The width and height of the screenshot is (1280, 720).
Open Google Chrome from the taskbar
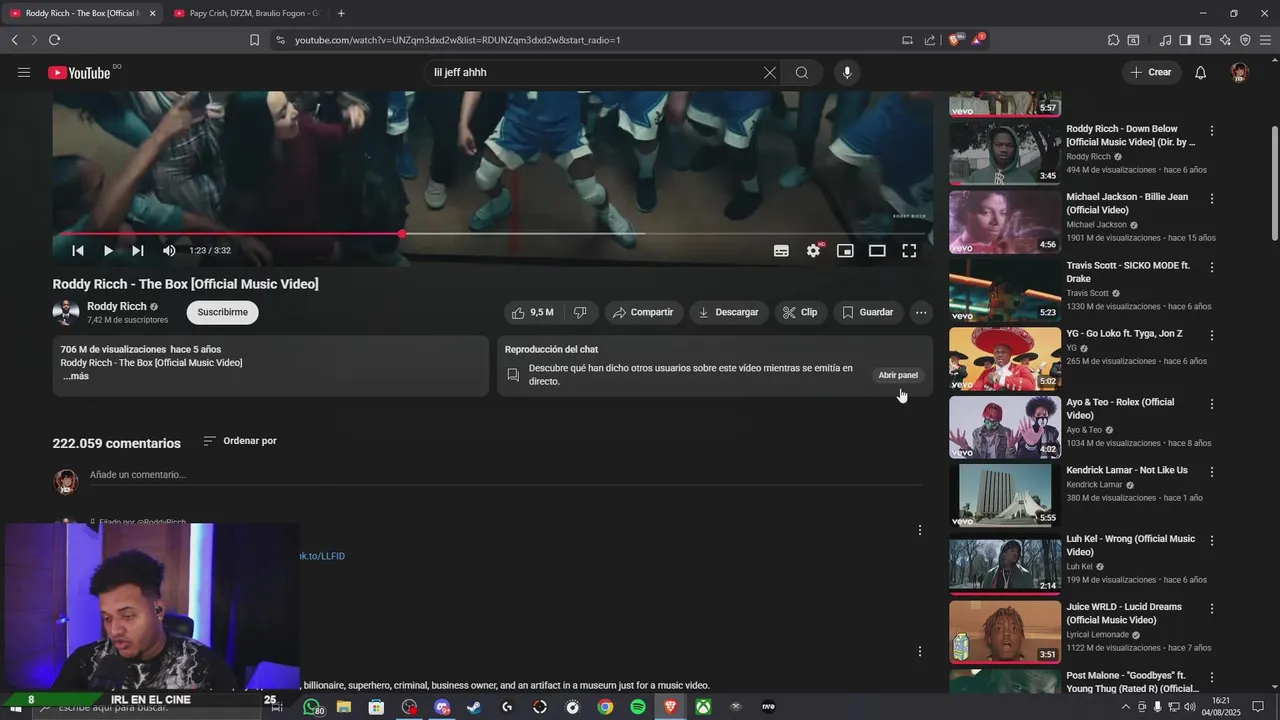pyautogui.click(x=605, y=707)
